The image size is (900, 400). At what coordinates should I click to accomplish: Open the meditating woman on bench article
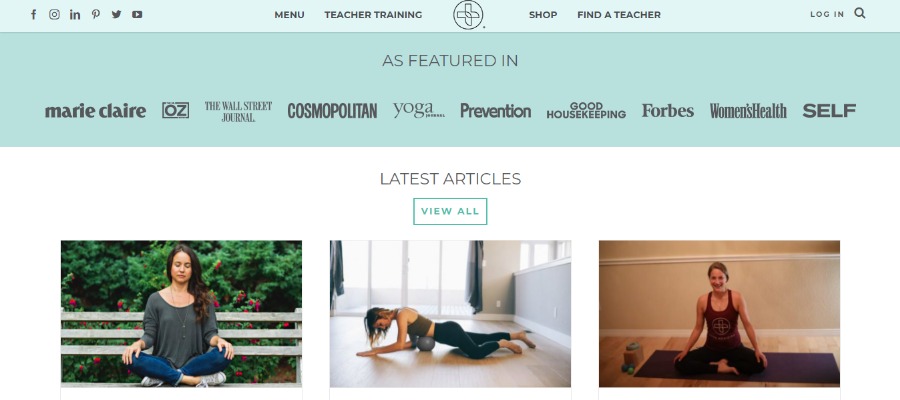click(181, 313)
